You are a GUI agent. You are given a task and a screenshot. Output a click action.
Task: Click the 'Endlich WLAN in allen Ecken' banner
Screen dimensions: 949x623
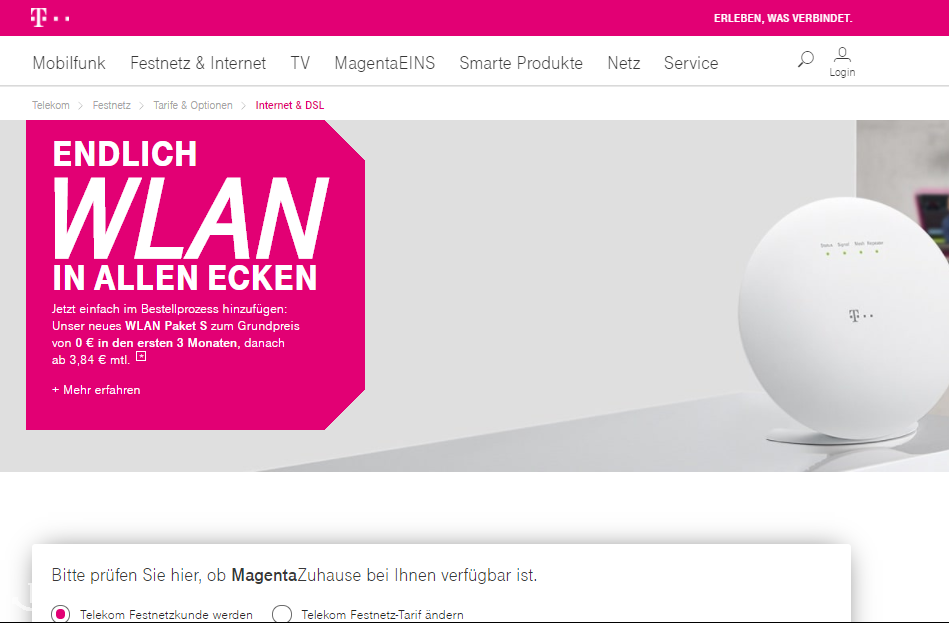click(195, 275)
